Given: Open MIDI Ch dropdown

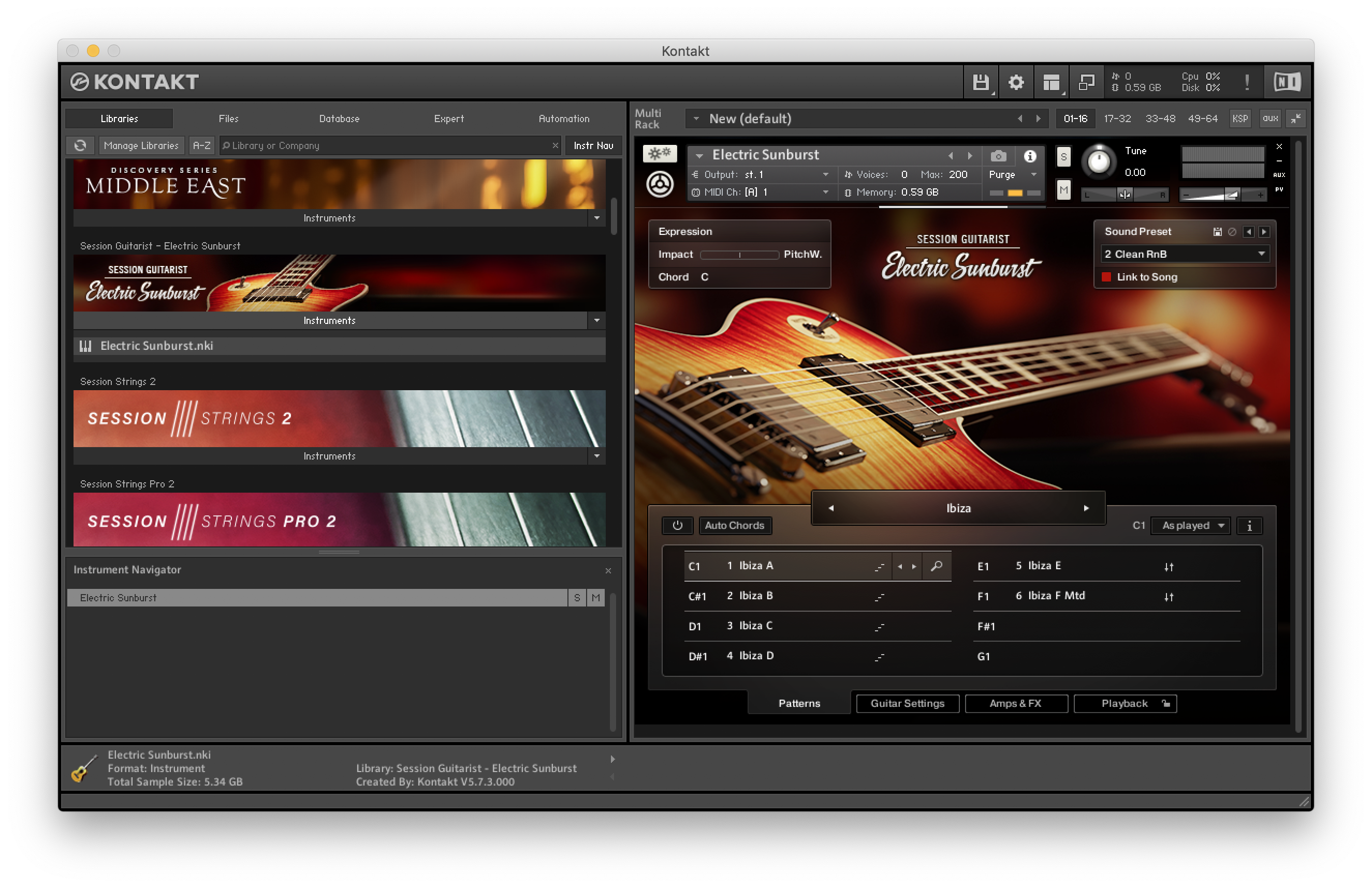Looking at the screenshot, I should [762, 193].
